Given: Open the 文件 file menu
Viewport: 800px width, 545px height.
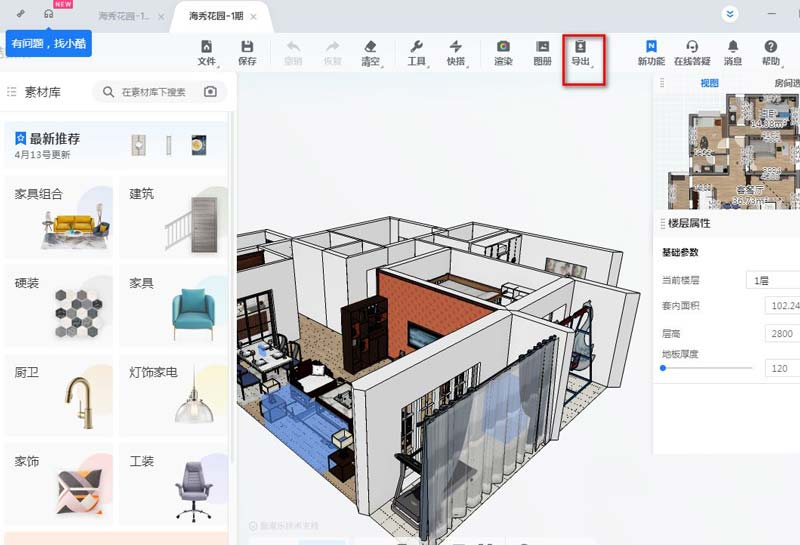Looking at the screenshot, I should (207, 53).
